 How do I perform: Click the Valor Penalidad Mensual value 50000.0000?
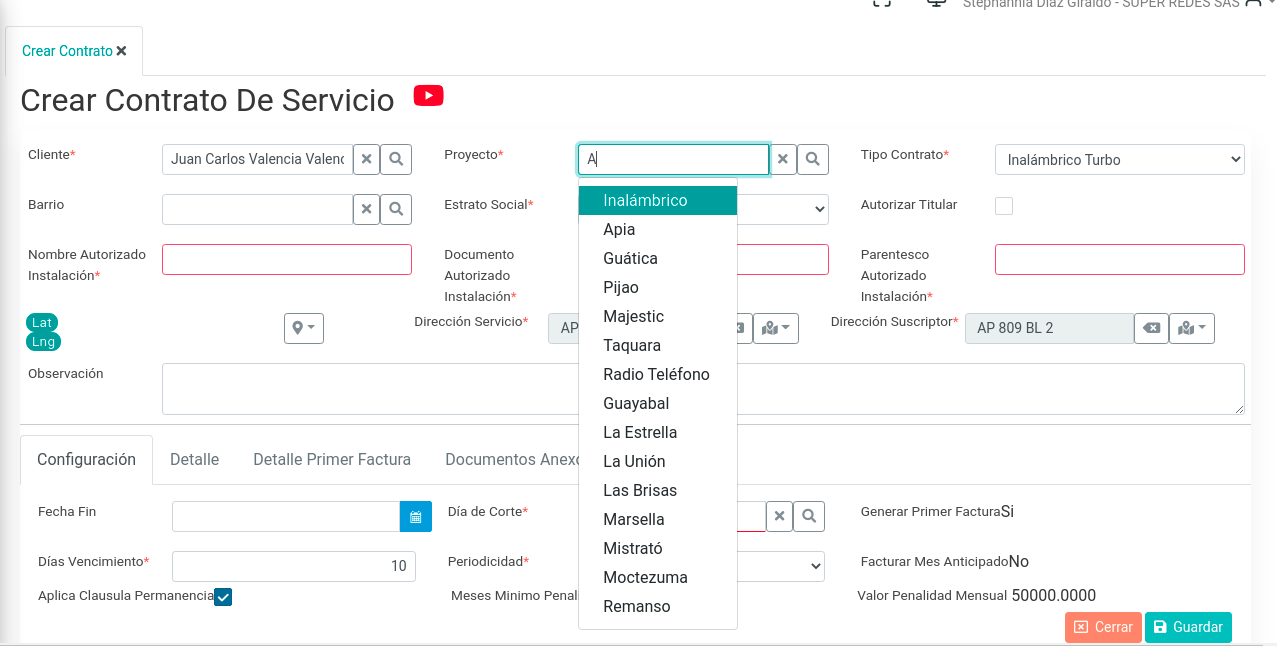1054,596
